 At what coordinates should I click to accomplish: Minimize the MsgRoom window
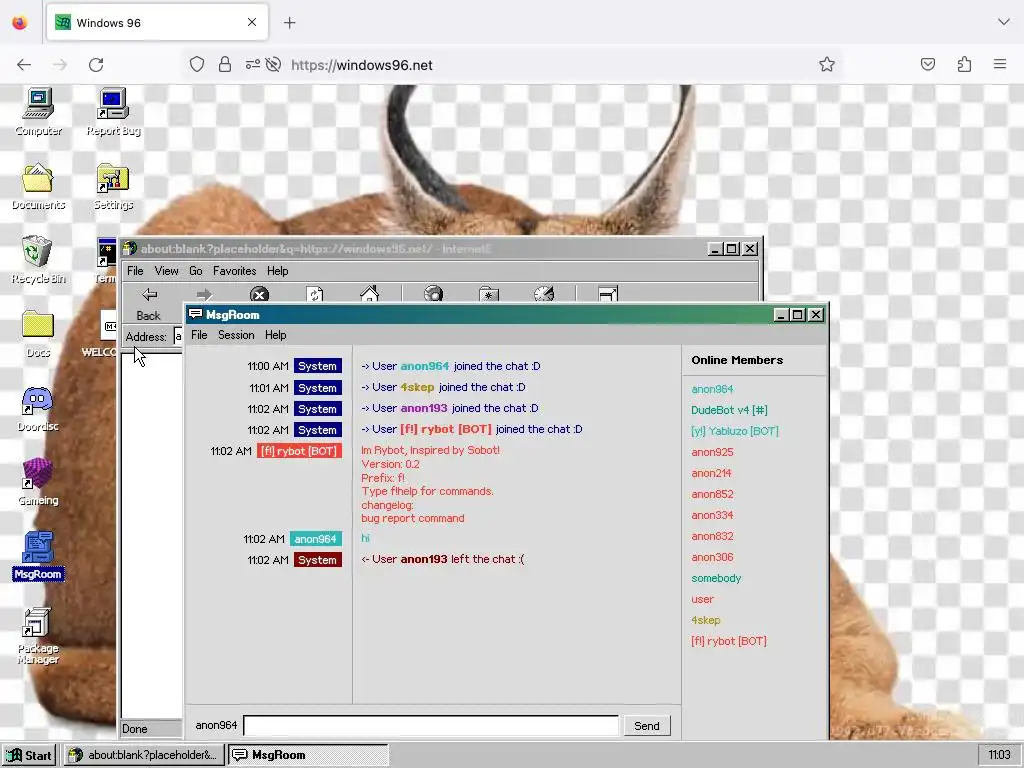coord(781,315)
